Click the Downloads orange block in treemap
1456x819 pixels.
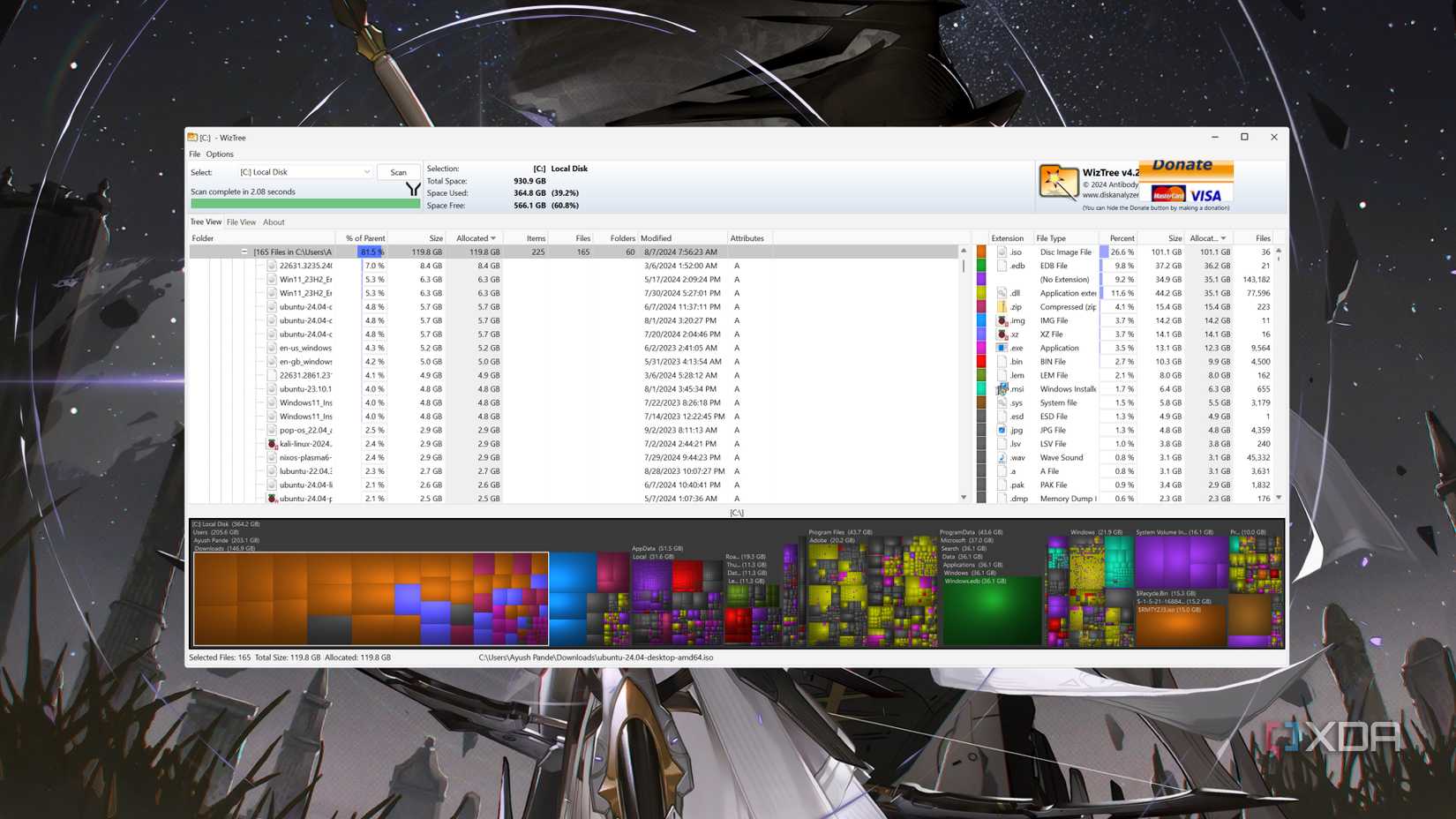point(371,598)
